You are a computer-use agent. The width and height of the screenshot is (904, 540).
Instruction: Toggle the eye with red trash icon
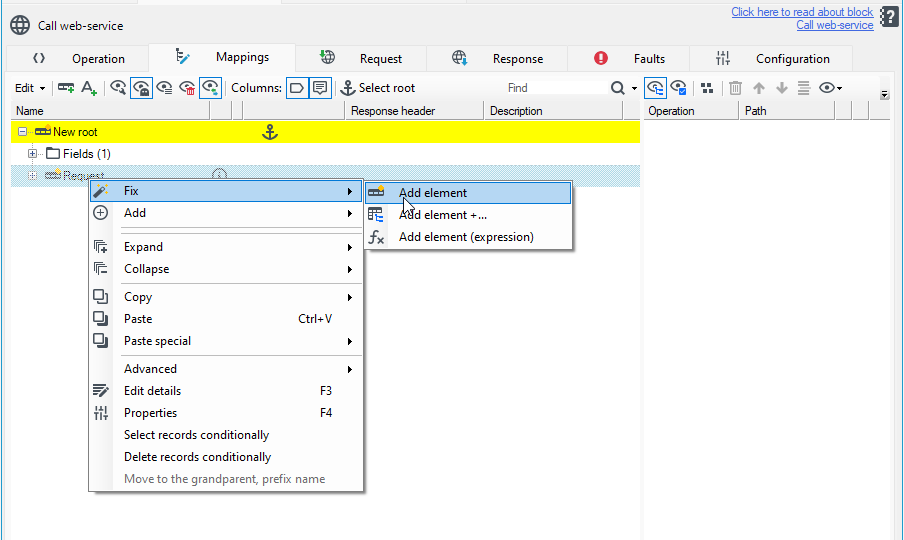coord(187,88)
